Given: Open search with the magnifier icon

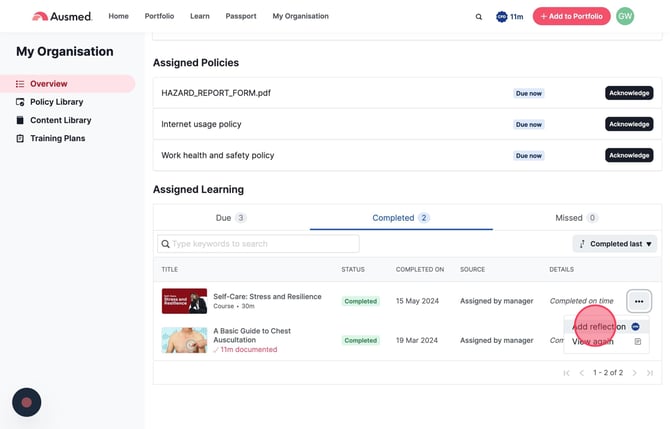Looking at the screenshot, I should pyautogui.click(x=478, y=17).
